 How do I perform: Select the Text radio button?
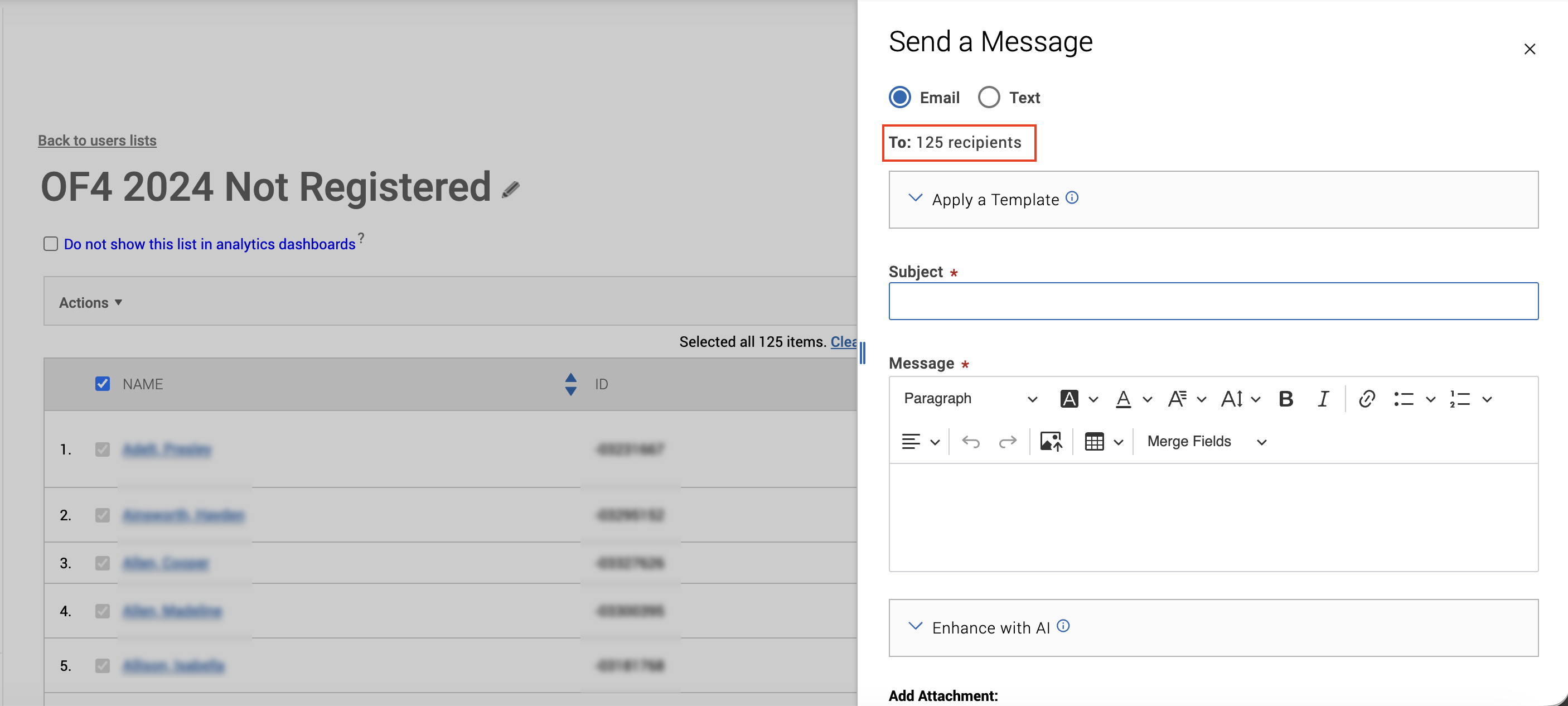[989, 98]
